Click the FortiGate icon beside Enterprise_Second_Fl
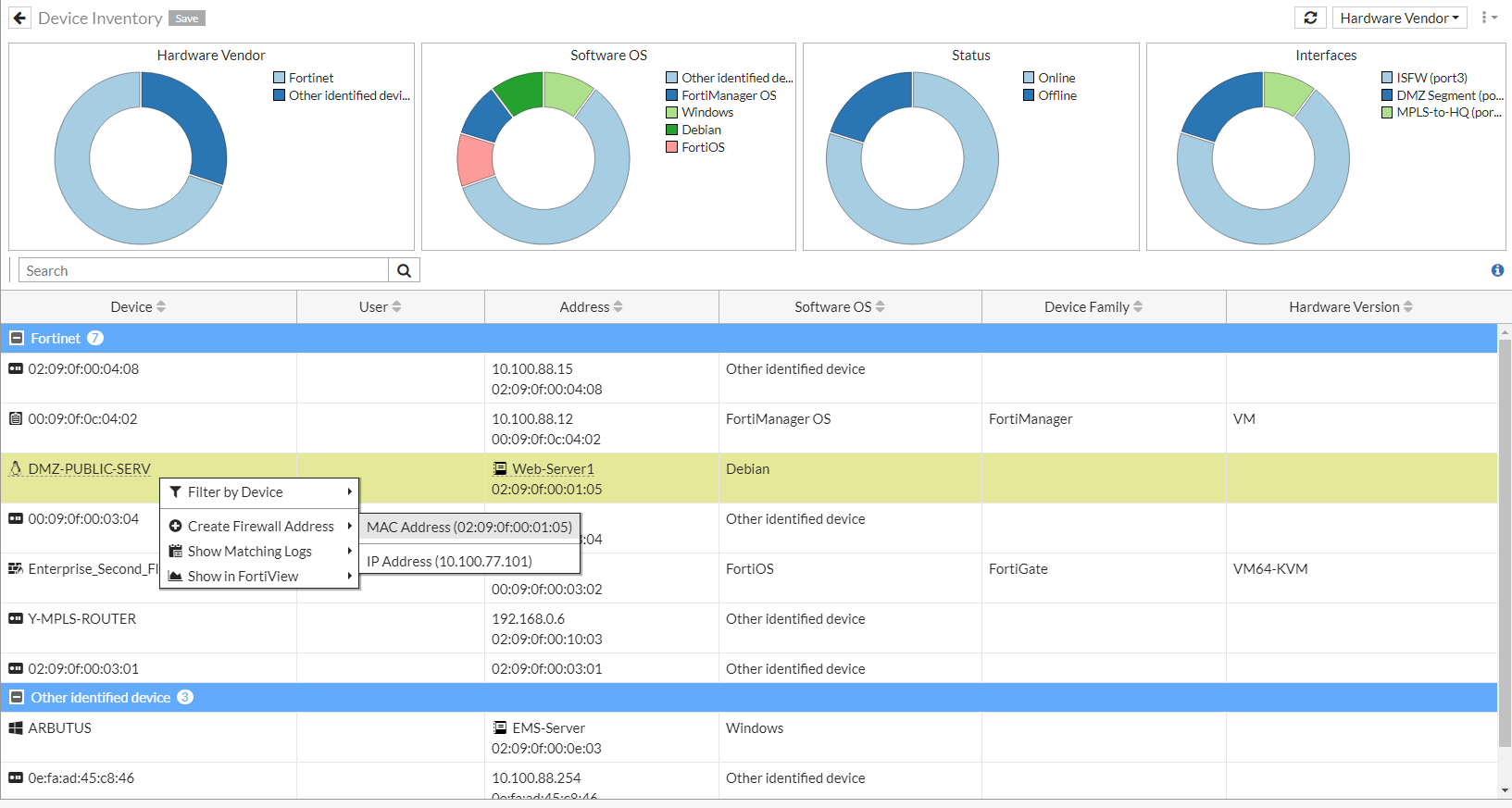 [16, 568]
